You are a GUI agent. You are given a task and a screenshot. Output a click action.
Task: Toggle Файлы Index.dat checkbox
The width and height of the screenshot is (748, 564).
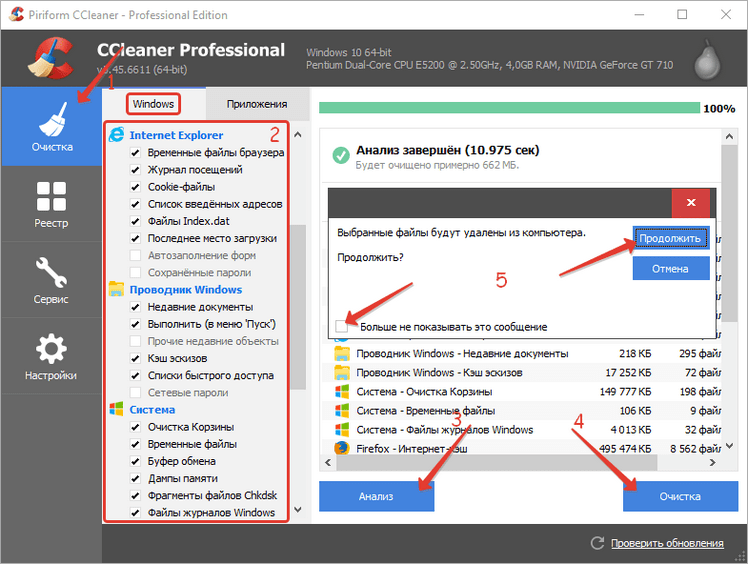135,221
